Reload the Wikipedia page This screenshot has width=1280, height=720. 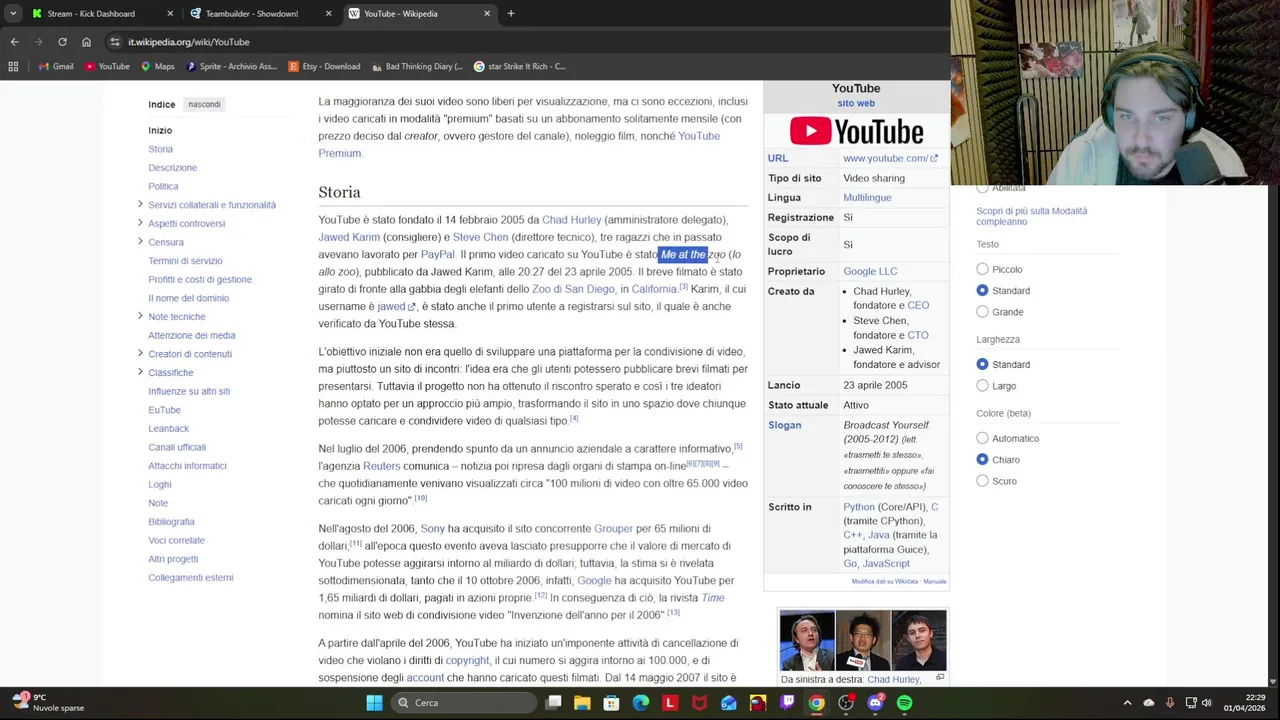62,42
